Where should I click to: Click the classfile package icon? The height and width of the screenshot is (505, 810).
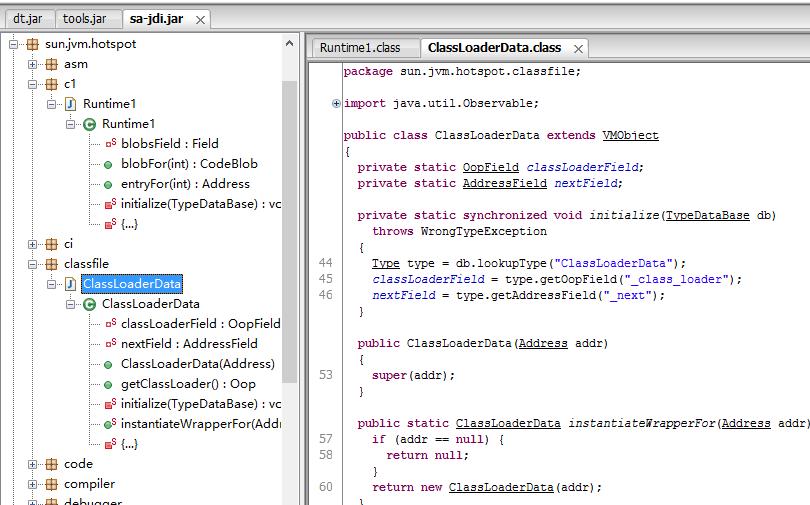coord(51,264)
